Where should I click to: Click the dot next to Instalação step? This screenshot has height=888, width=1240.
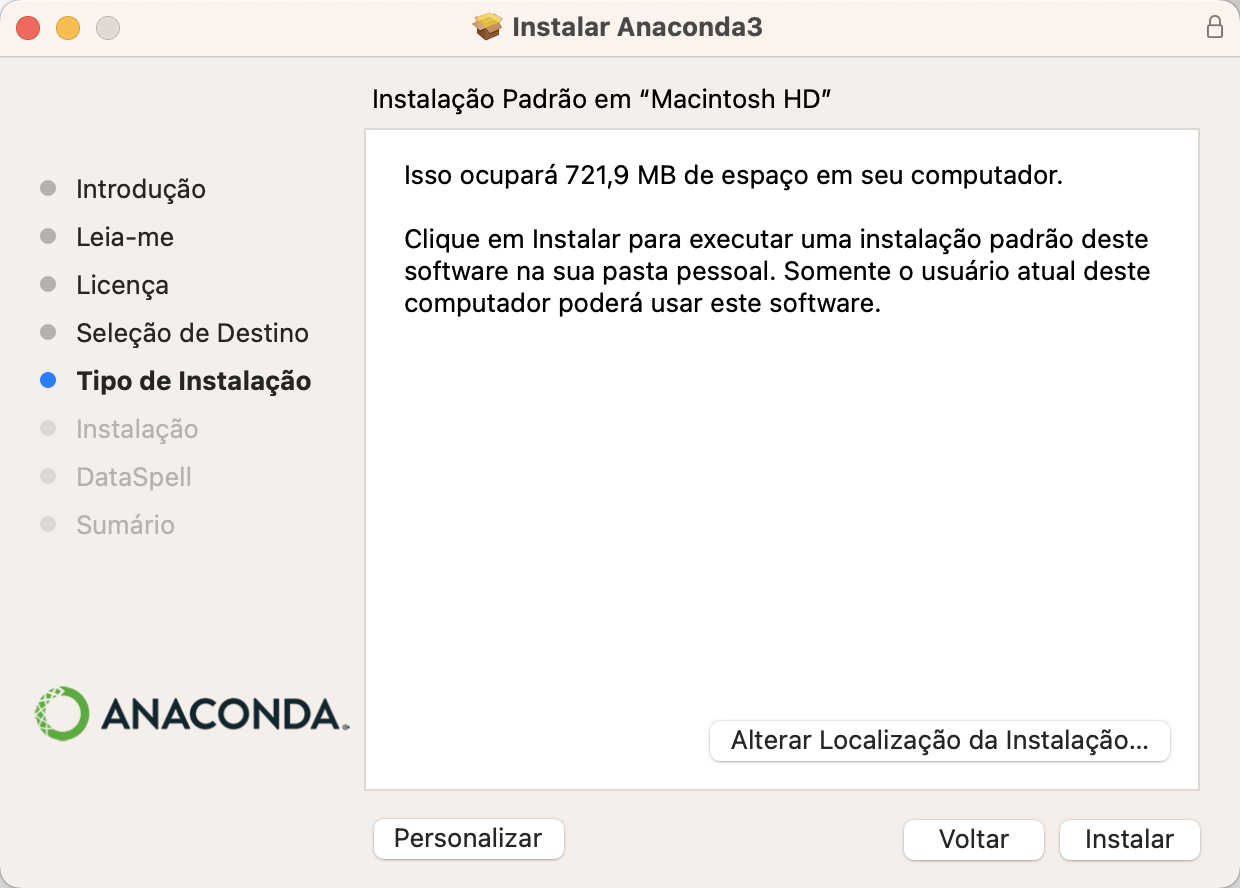[48, 428]
